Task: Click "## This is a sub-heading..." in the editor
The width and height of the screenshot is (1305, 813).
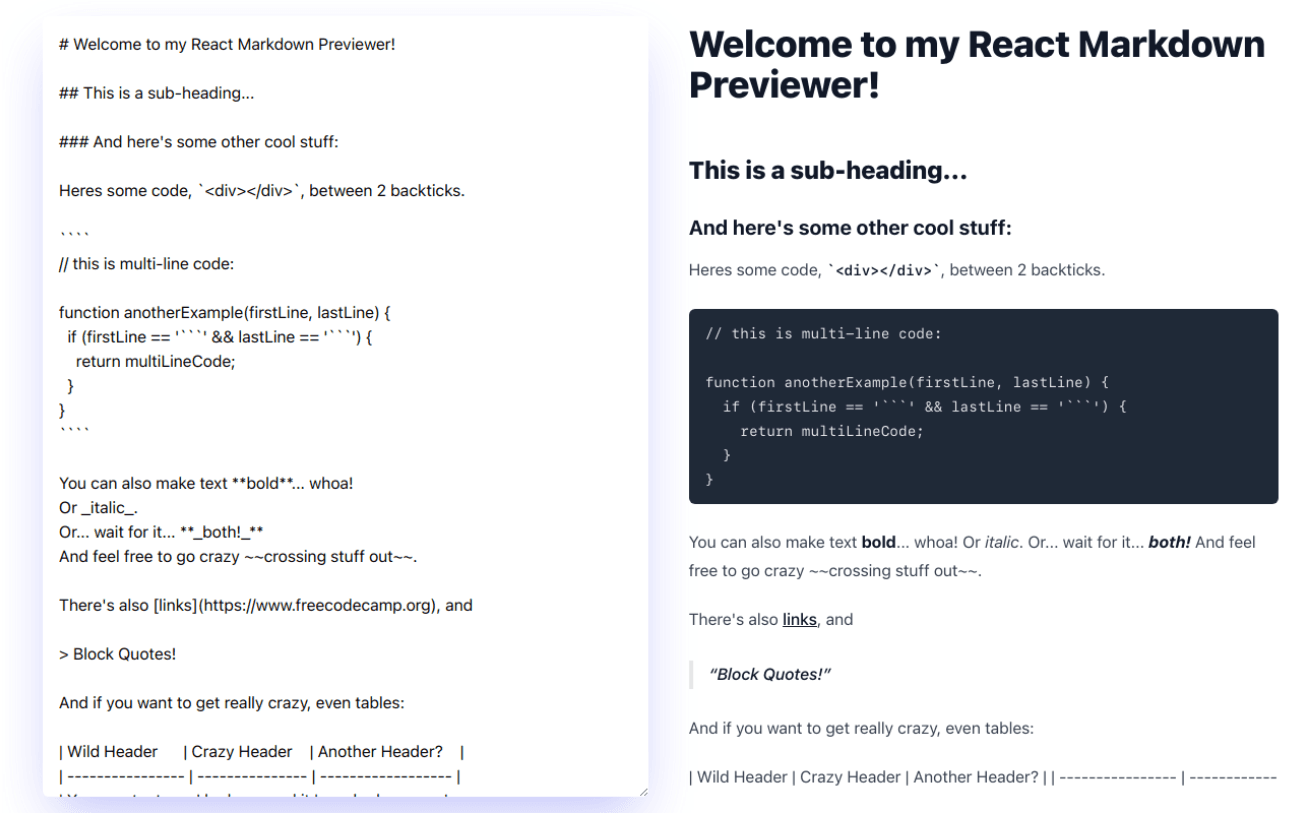Action: click(156, 93)
